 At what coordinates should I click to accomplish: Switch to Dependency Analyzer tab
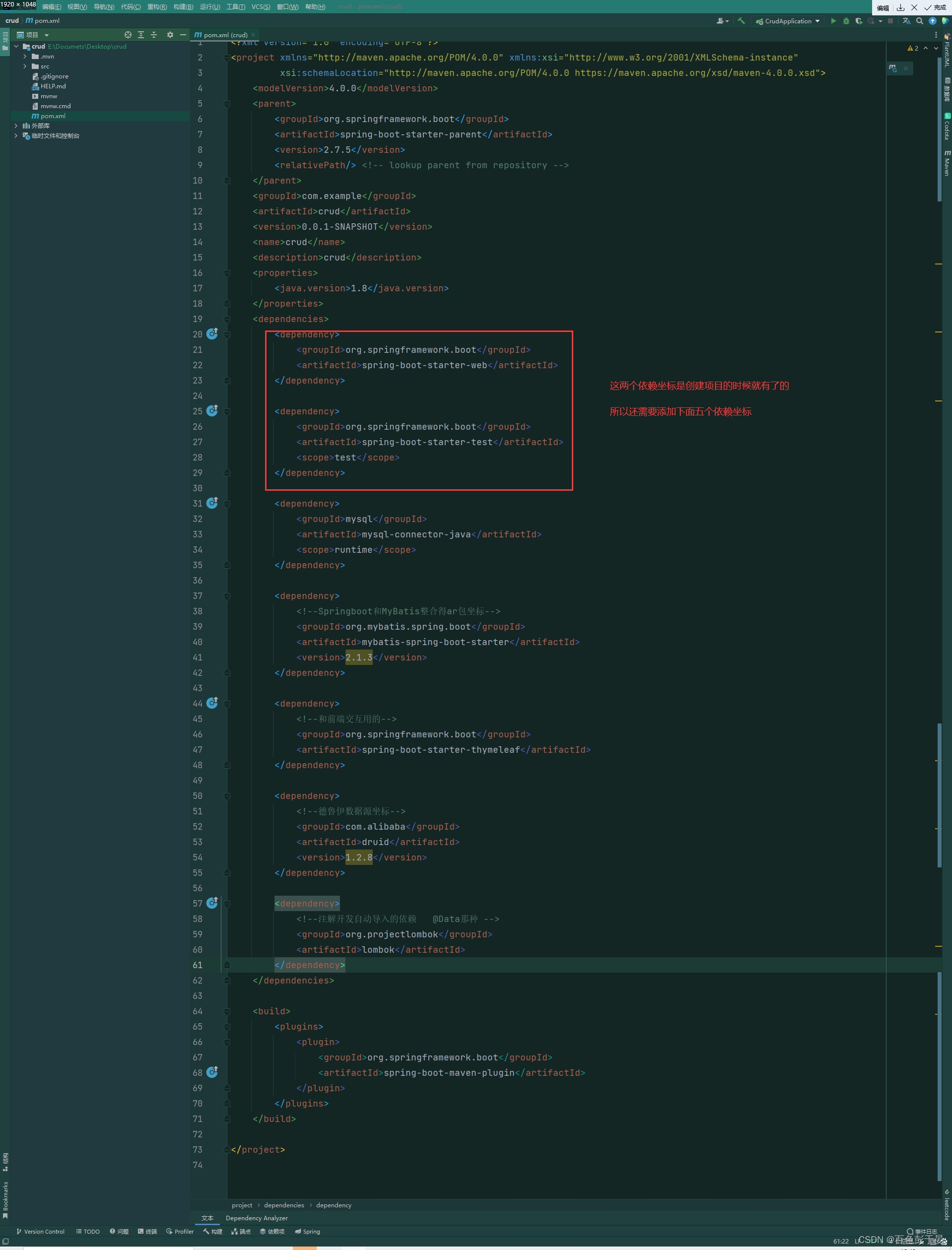pyautogui.click(x=257, y=1218)
